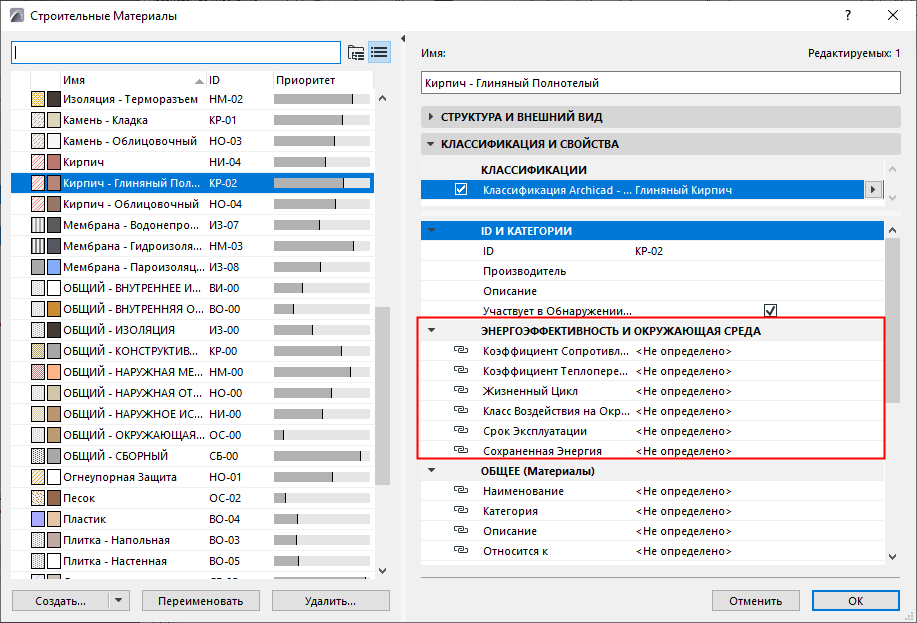Click Срок Эксплуатации value <Не определено>
Screen dimensions: 917x623
684,431
